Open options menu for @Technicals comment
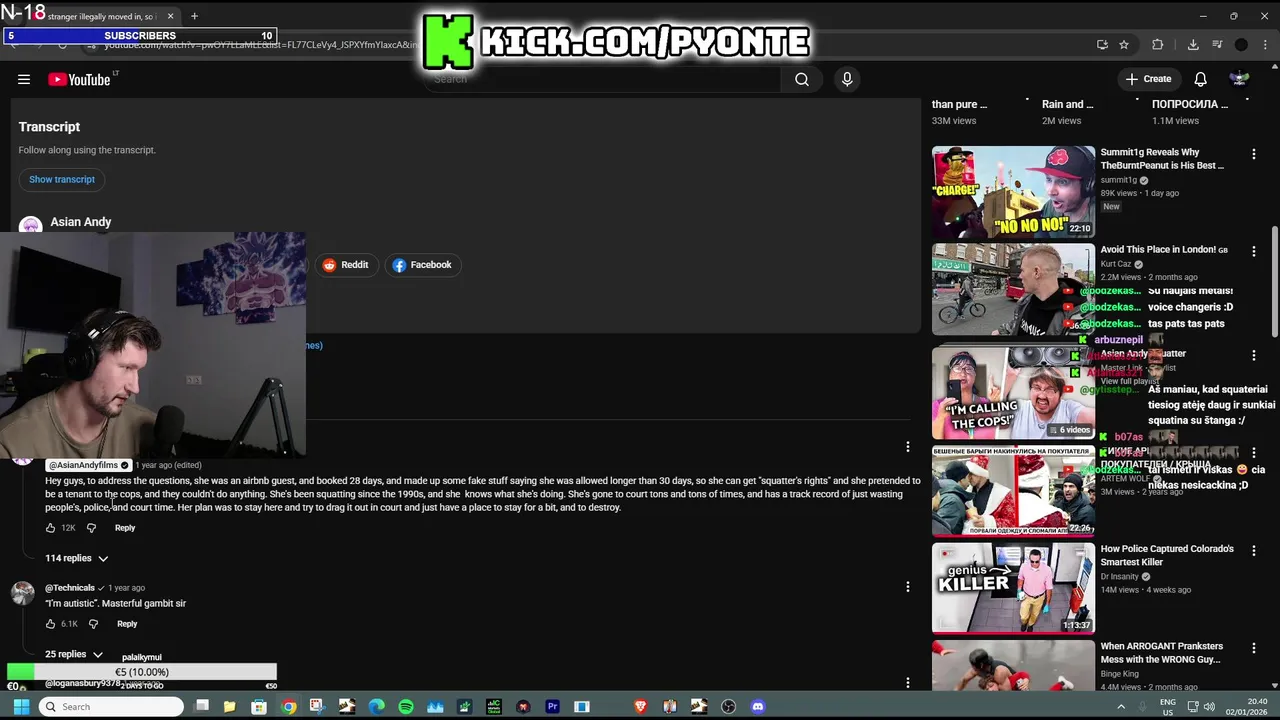 [908, 587]
